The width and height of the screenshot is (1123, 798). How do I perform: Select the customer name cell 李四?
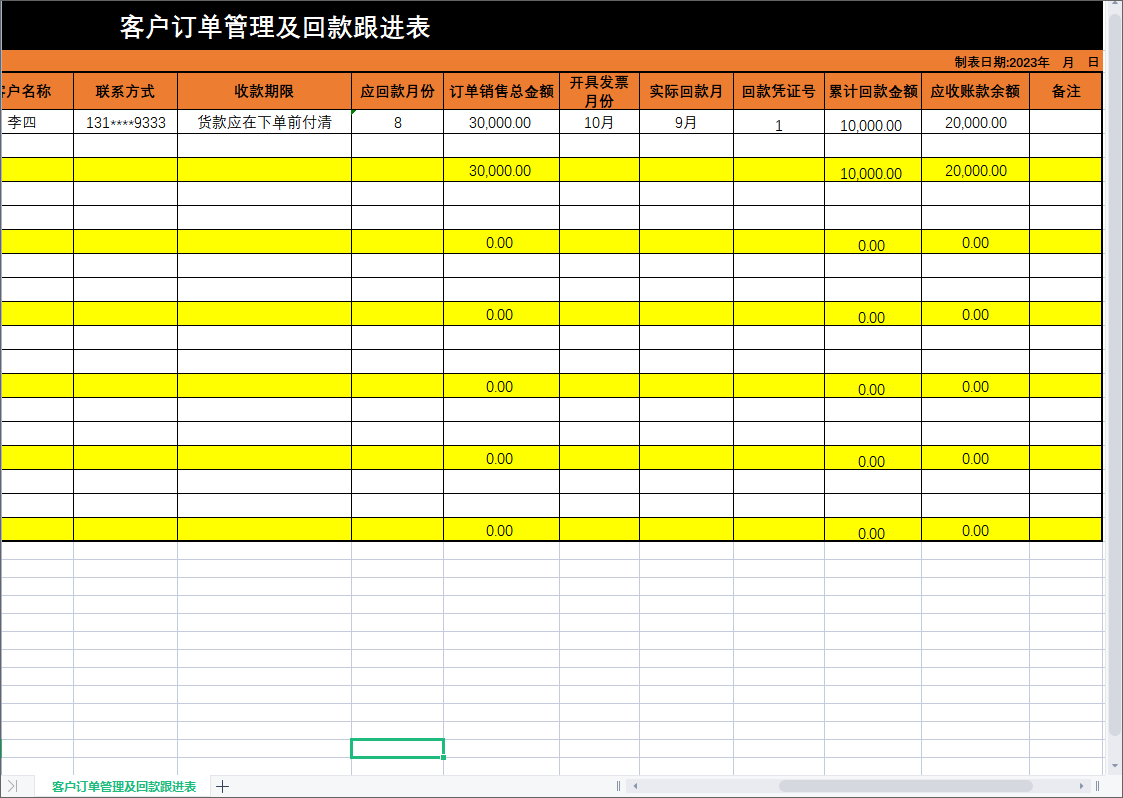click(37, 122)
